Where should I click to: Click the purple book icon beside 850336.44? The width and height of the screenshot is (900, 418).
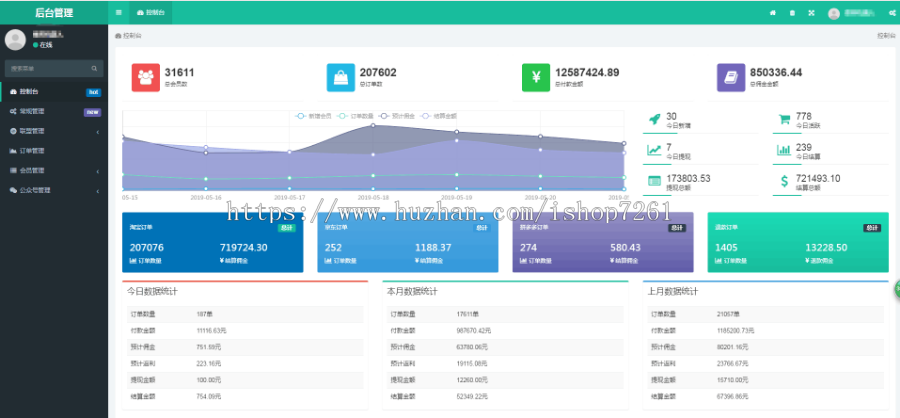point(731,78)
